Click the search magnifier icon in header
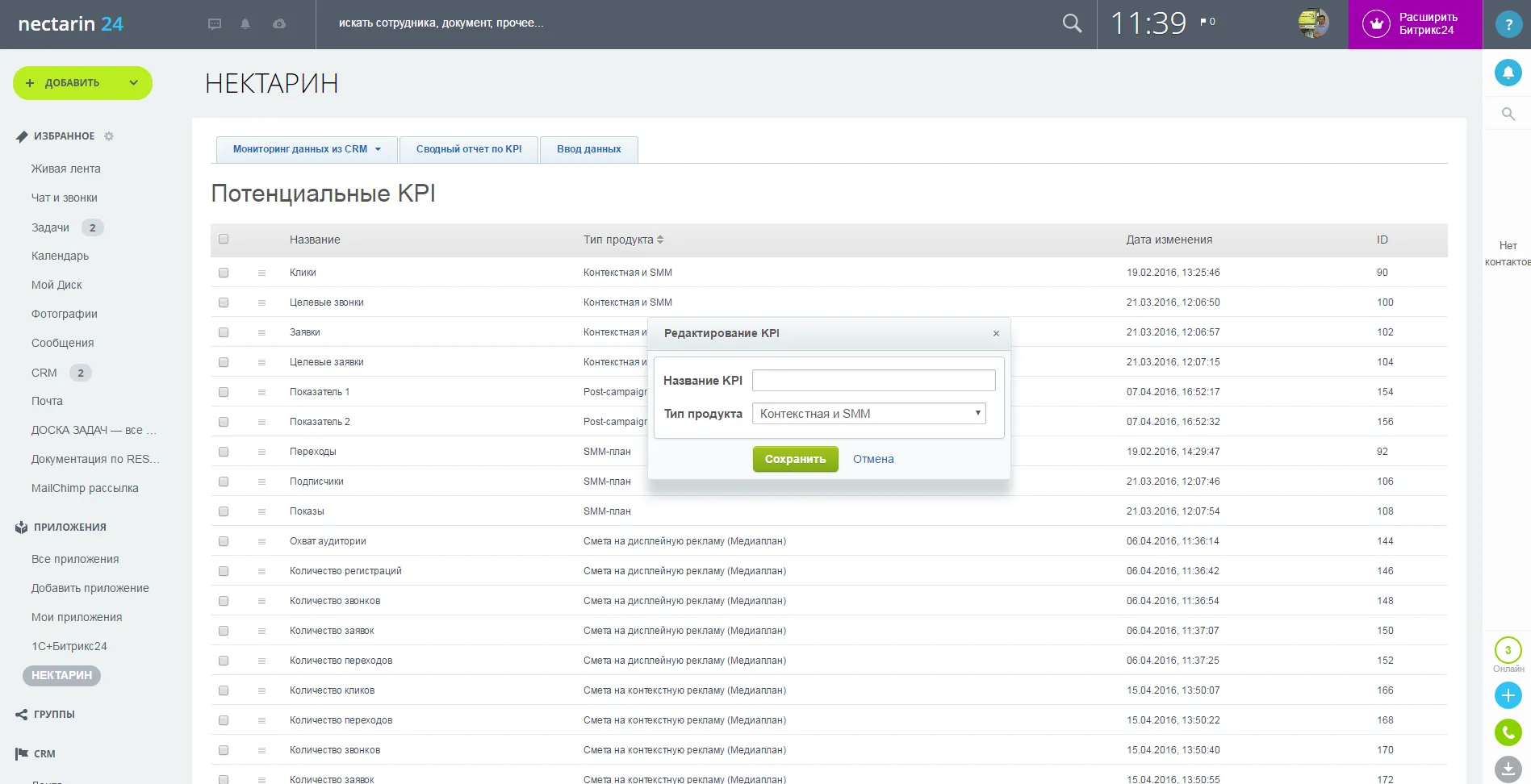The image size is (1531, 784). click(x=1072, y=23)
